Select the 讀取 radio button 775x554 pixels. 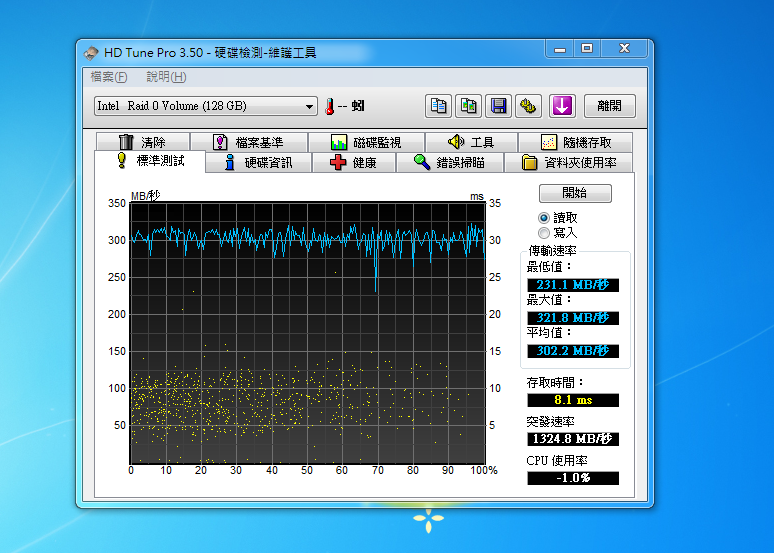click(544, 217)
